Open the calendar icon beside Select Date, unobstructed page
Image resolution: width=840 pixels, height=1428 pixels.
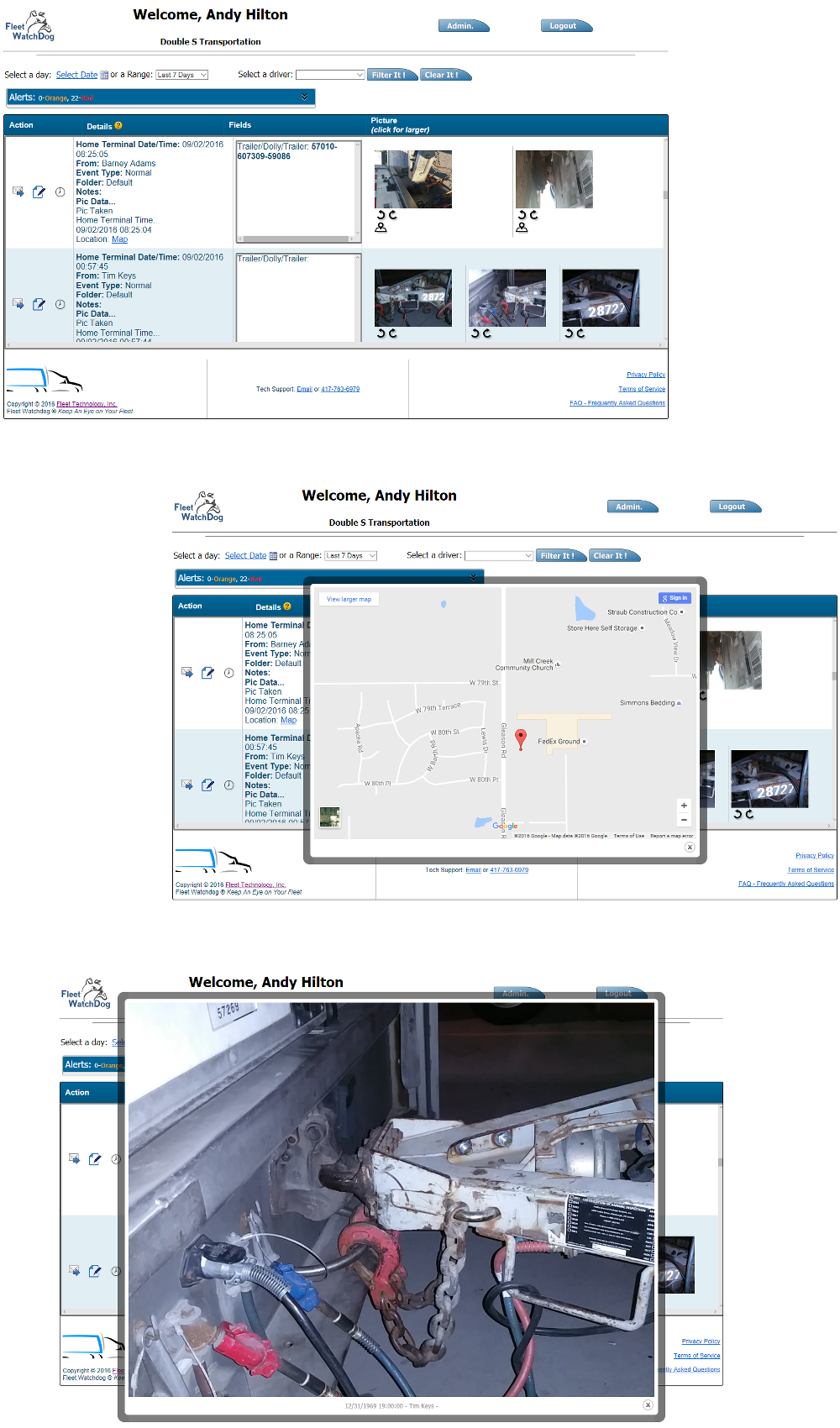[x=104, y=75]
